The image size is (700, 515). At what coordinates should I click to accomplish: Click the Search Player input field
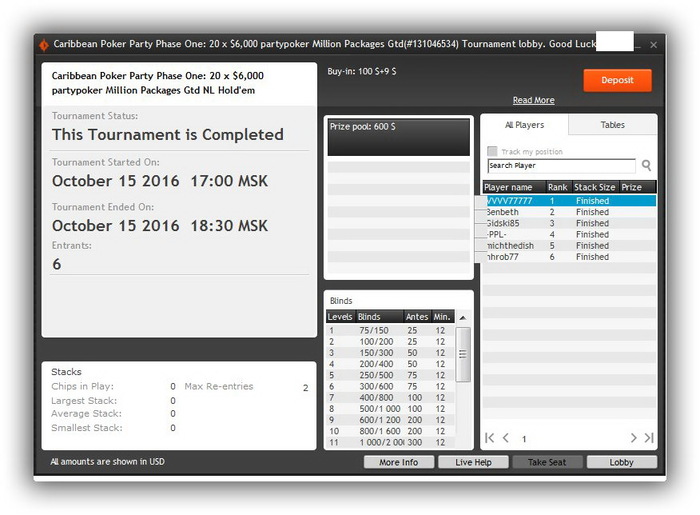click(x=562, y=166)
